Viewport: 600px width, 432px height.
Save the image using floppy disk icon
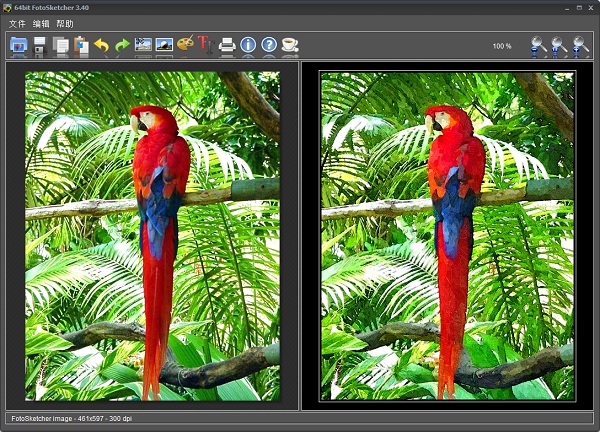[x=40, y=45]
